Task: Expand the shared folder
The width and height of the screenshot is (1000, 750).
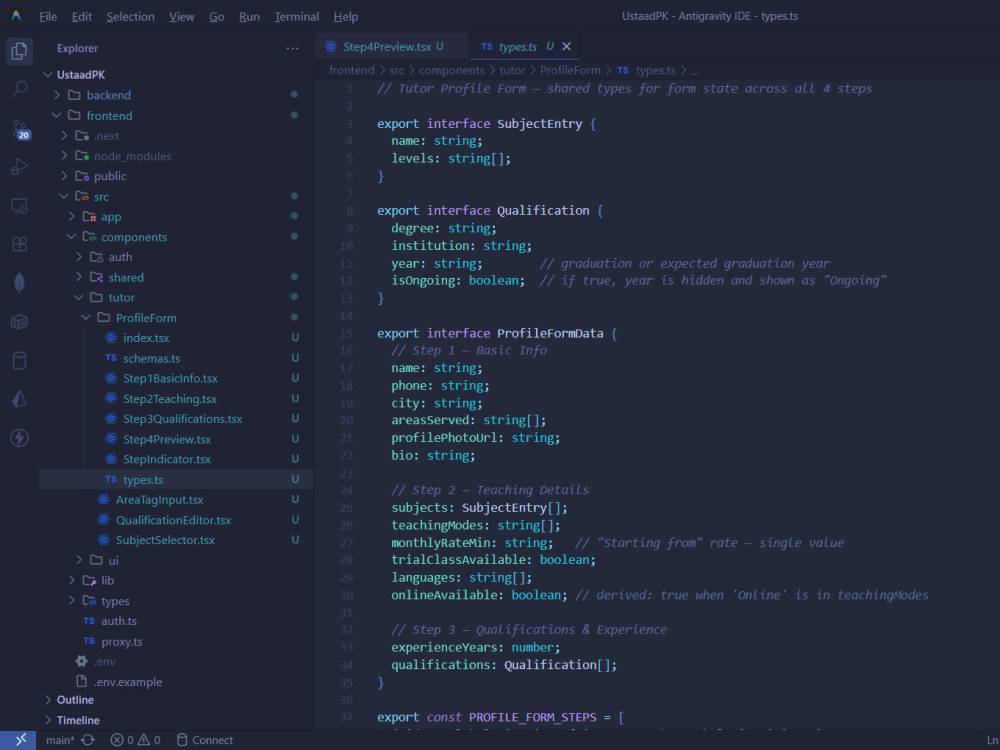Action: coord(176,277)
